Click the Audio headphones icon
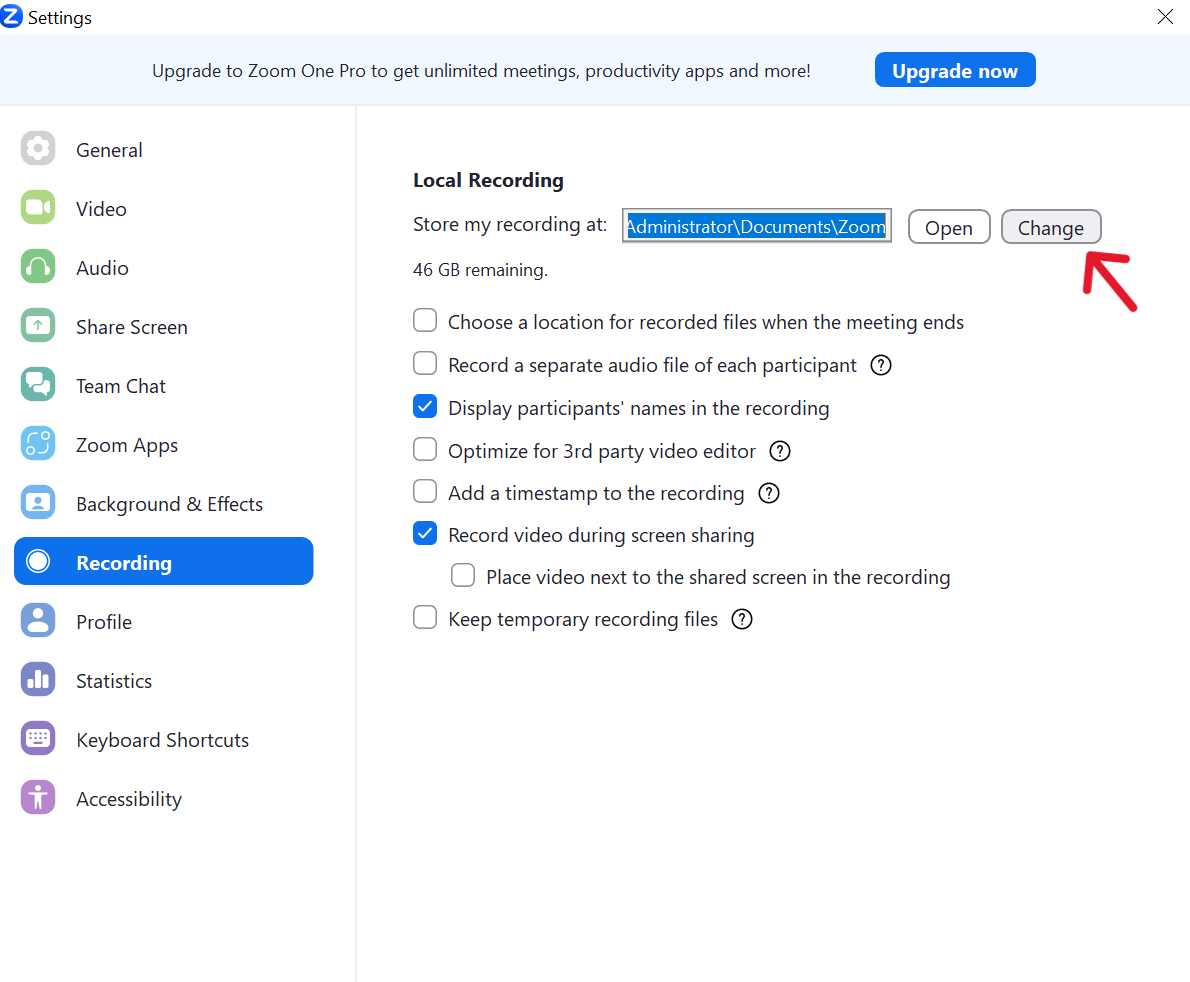The height and width of the screenshot is (982, 1190). 38,267
